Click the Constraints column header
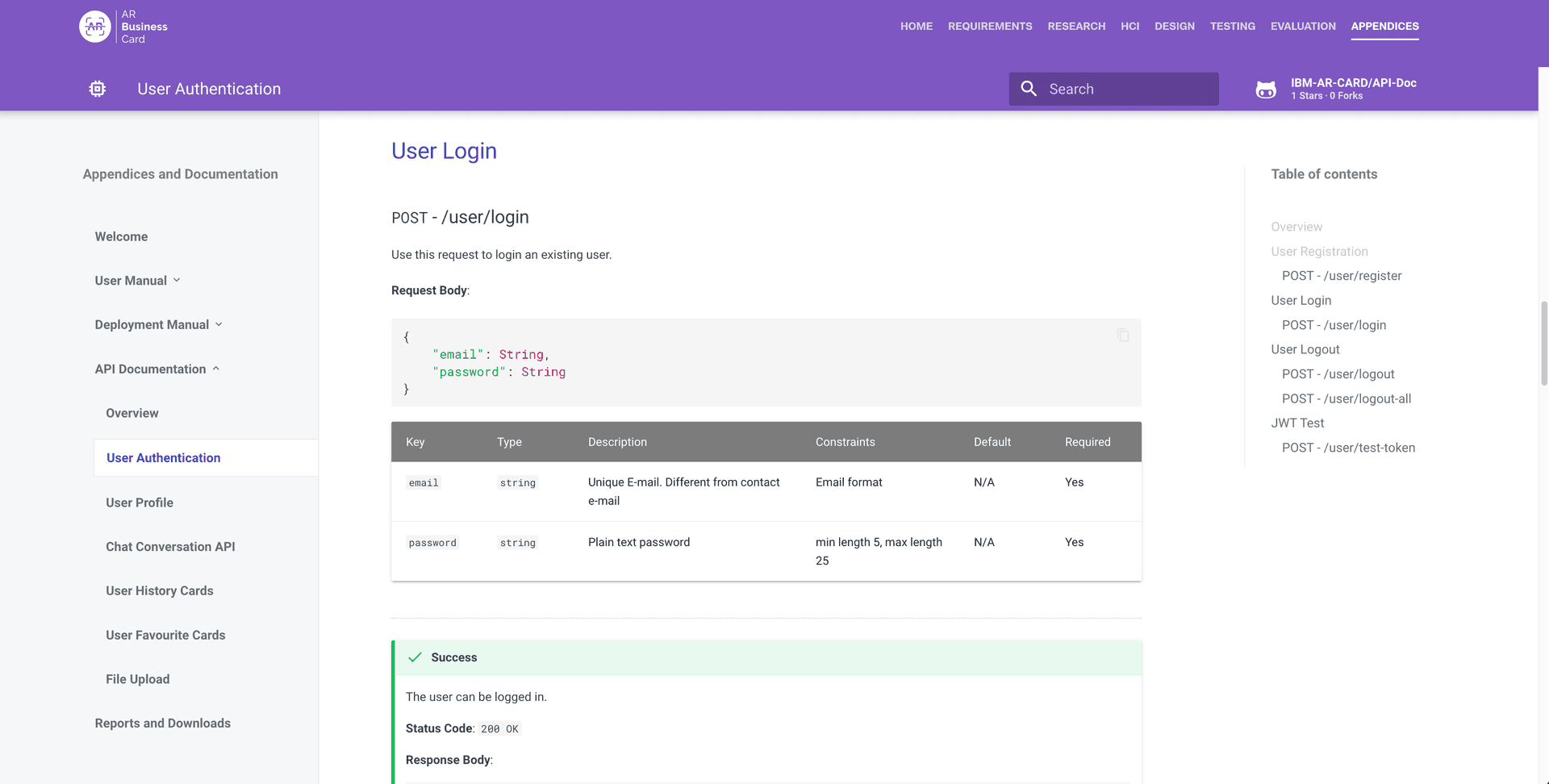The image size is (1549, 784). (x=845, y=442)
